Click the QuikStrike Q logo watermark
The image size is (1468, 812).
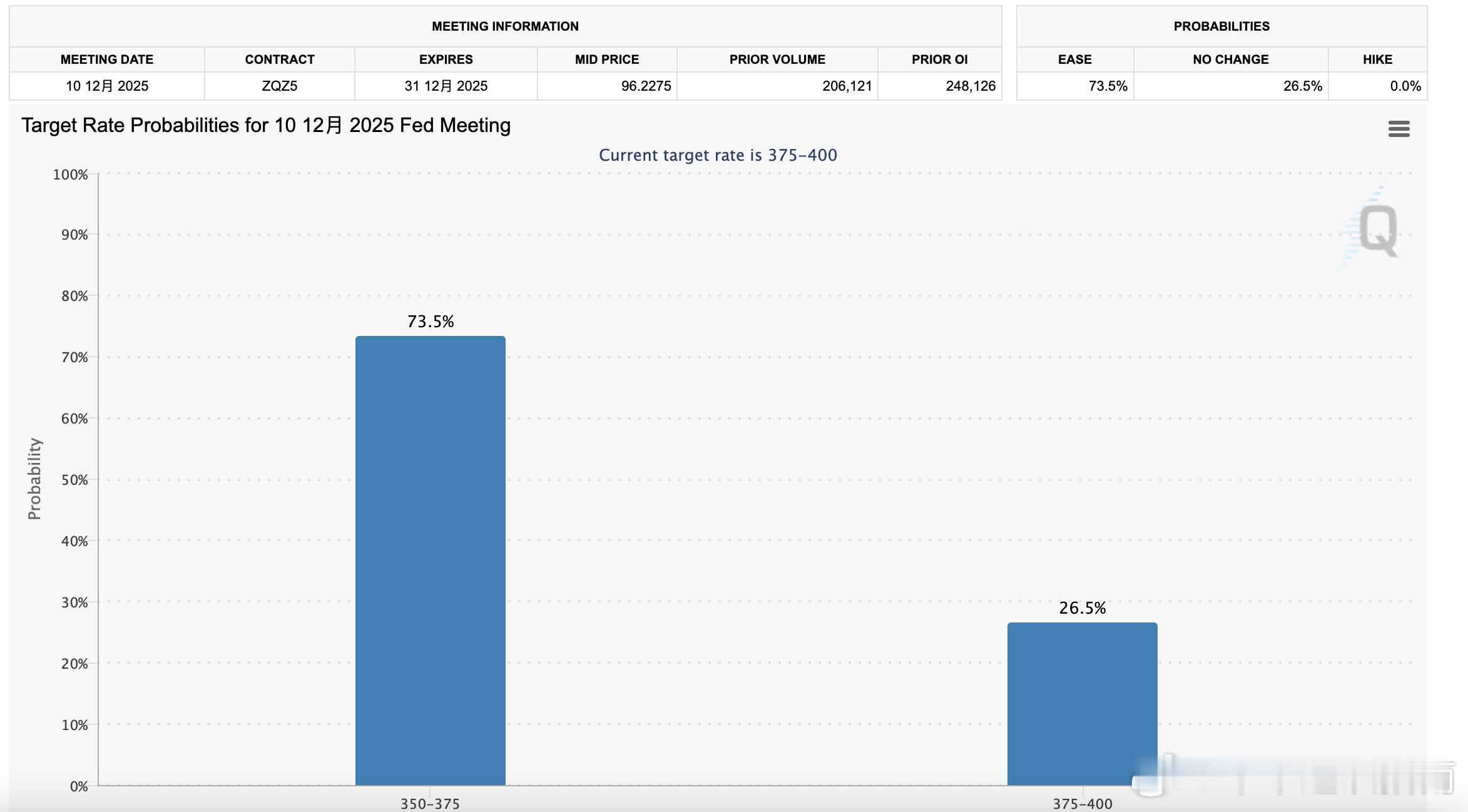pos(1377,230)
